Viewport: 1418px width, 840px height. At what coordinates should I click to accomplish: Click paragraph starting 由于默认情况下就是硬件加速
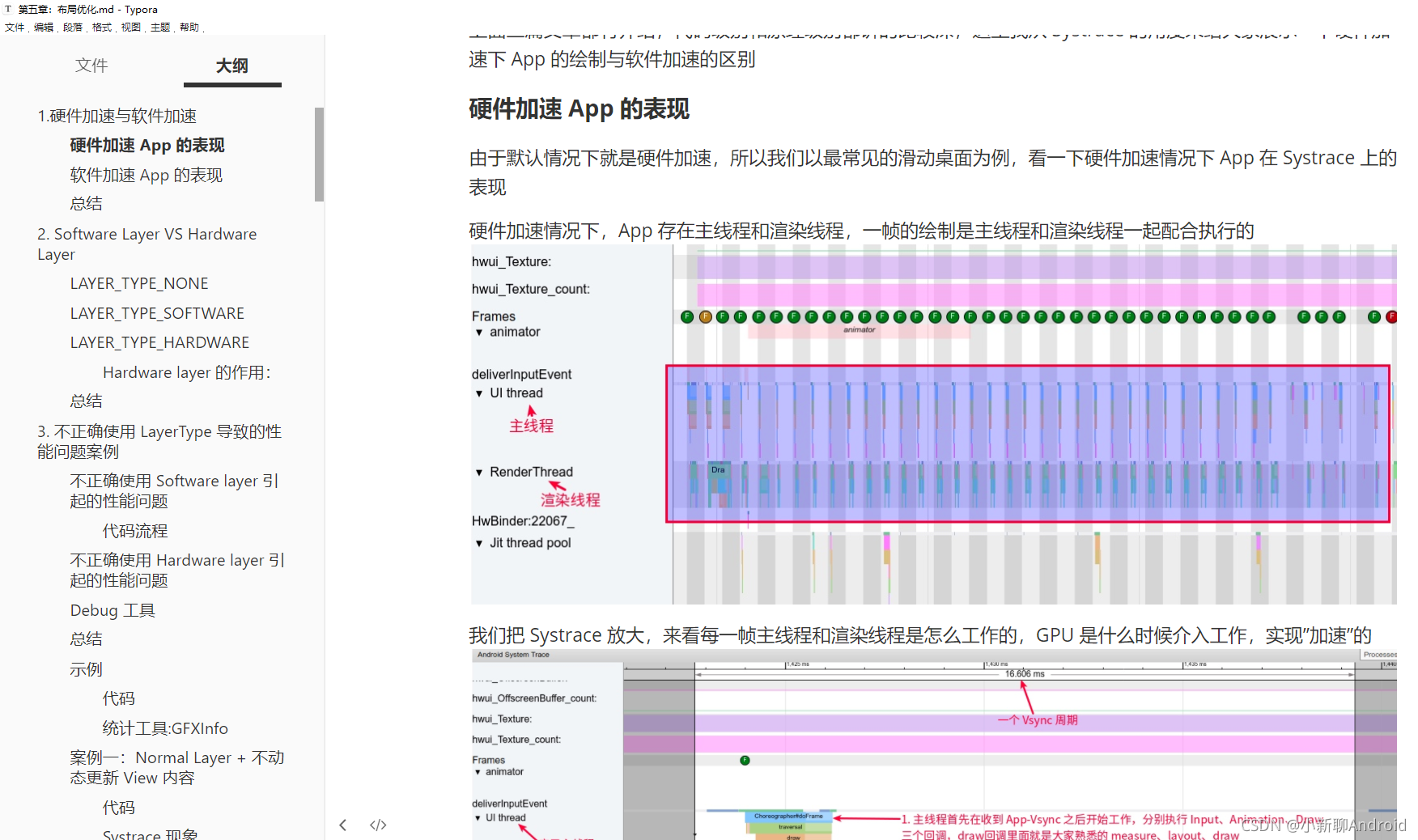point(933,172)
